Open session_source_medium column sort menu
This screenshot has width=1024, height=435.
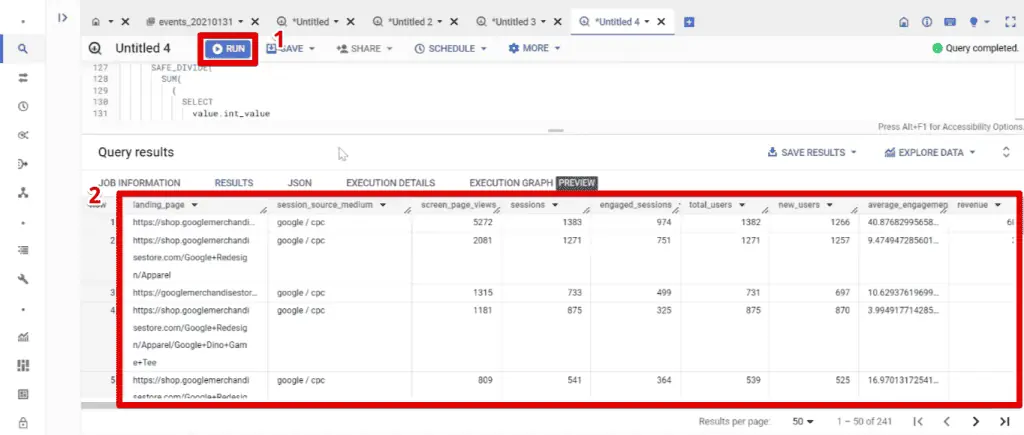[x=383, y=205]
